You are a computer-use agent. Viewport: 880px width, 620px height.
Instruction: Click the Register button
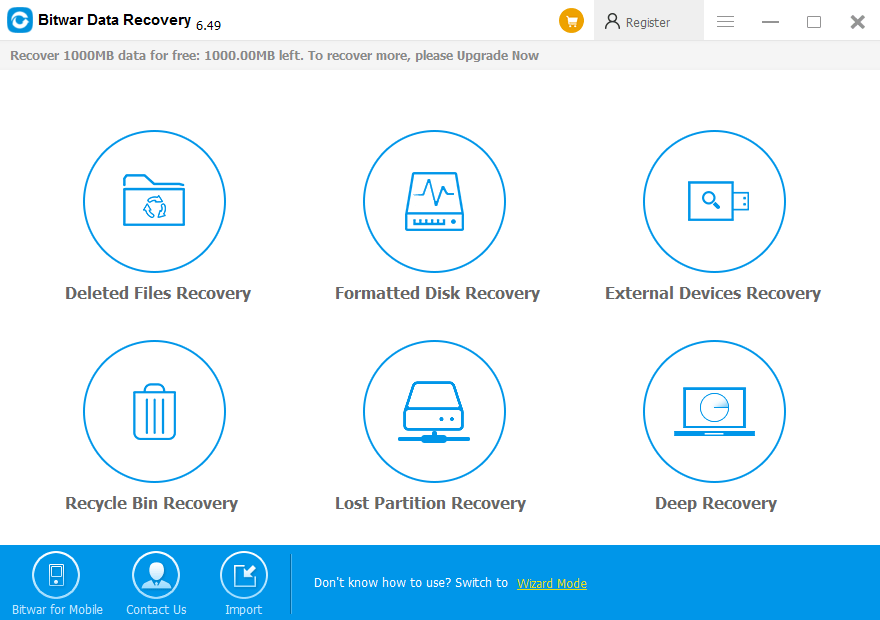[649, 21]
